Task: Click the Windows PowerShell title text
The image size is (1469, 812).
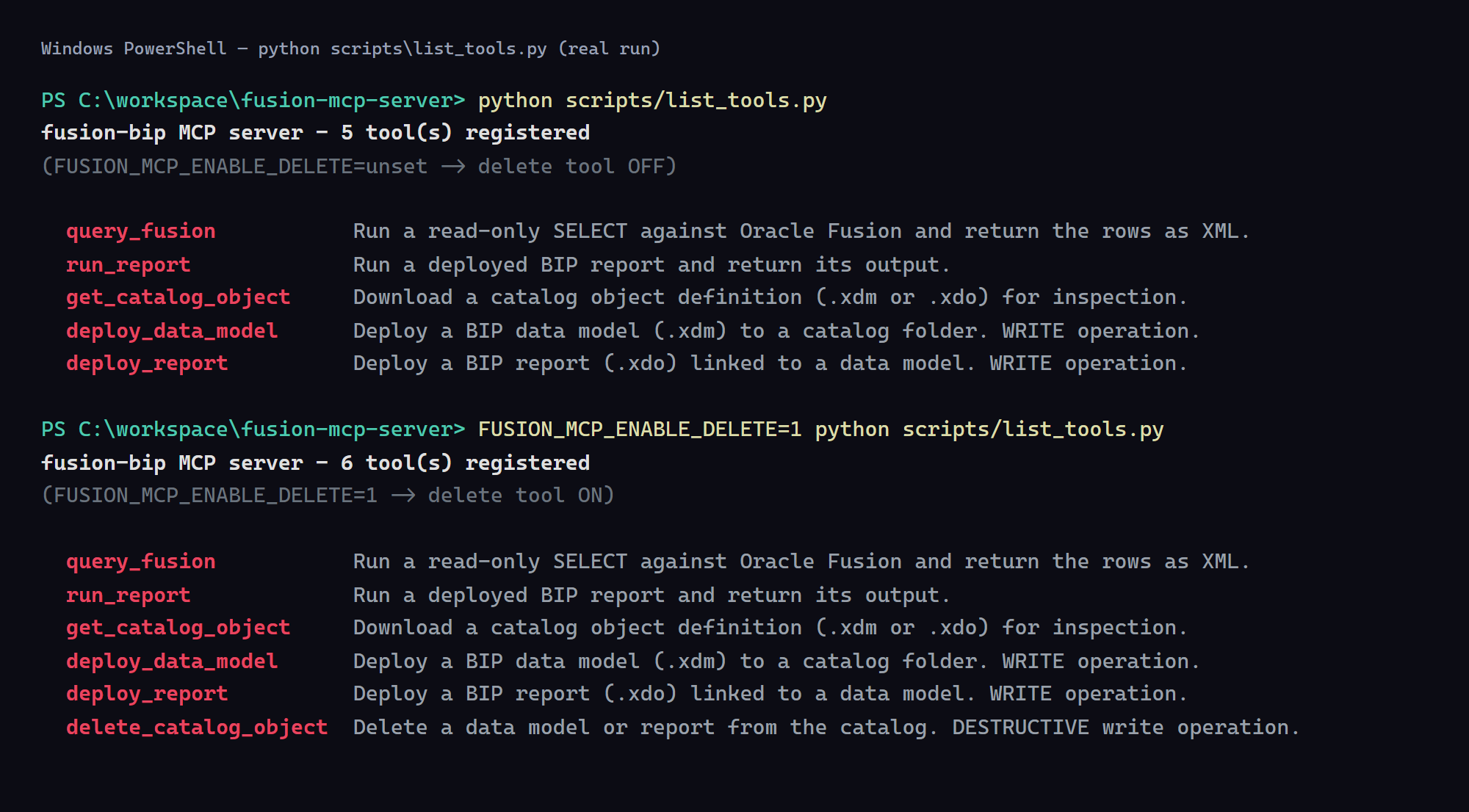Action: 350,48
